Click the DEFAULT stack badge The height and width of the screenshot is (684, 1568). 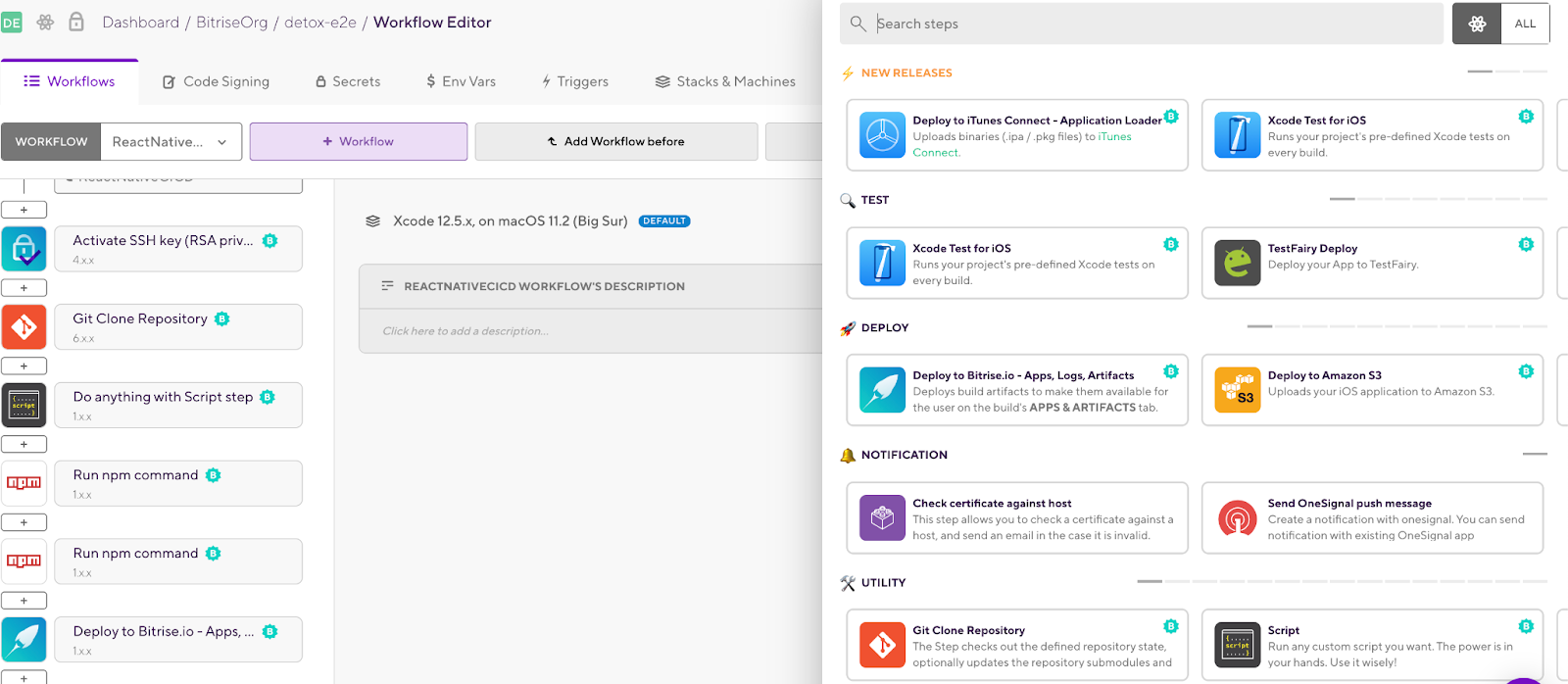tap(664, 221)
